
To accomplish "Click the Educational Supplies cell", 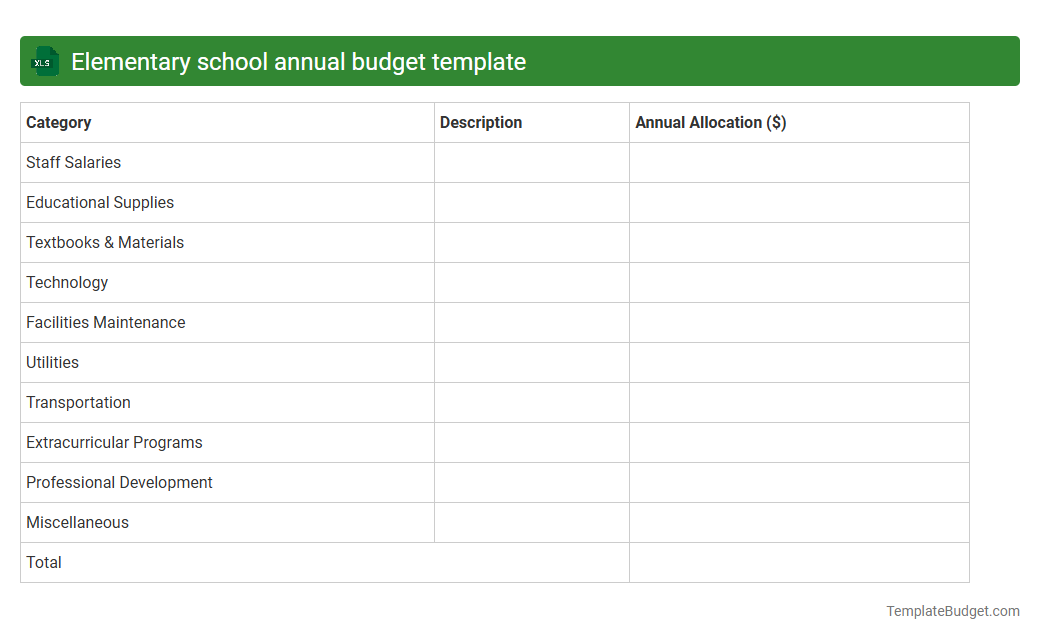I will [x=100, y=202].
